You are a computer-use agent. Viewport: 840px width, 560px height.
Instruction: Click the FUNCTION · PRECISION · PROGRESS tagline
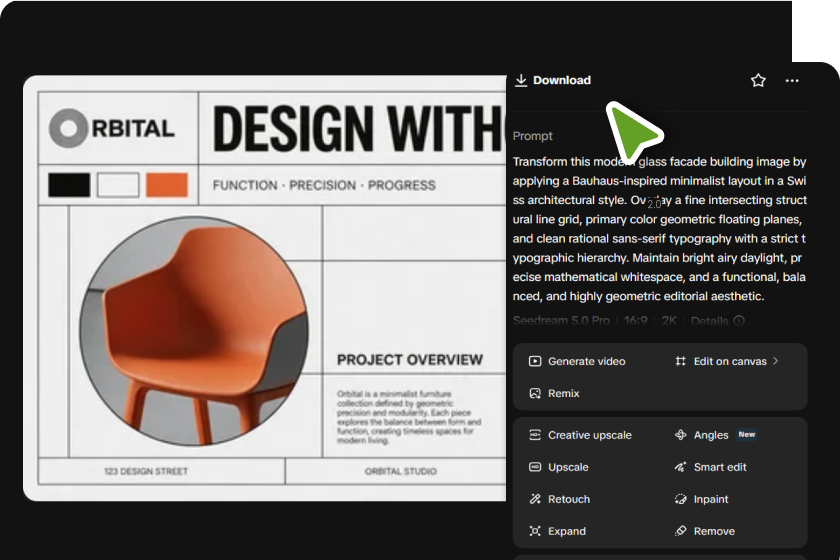pyautogui.click(x=324, y=185)
